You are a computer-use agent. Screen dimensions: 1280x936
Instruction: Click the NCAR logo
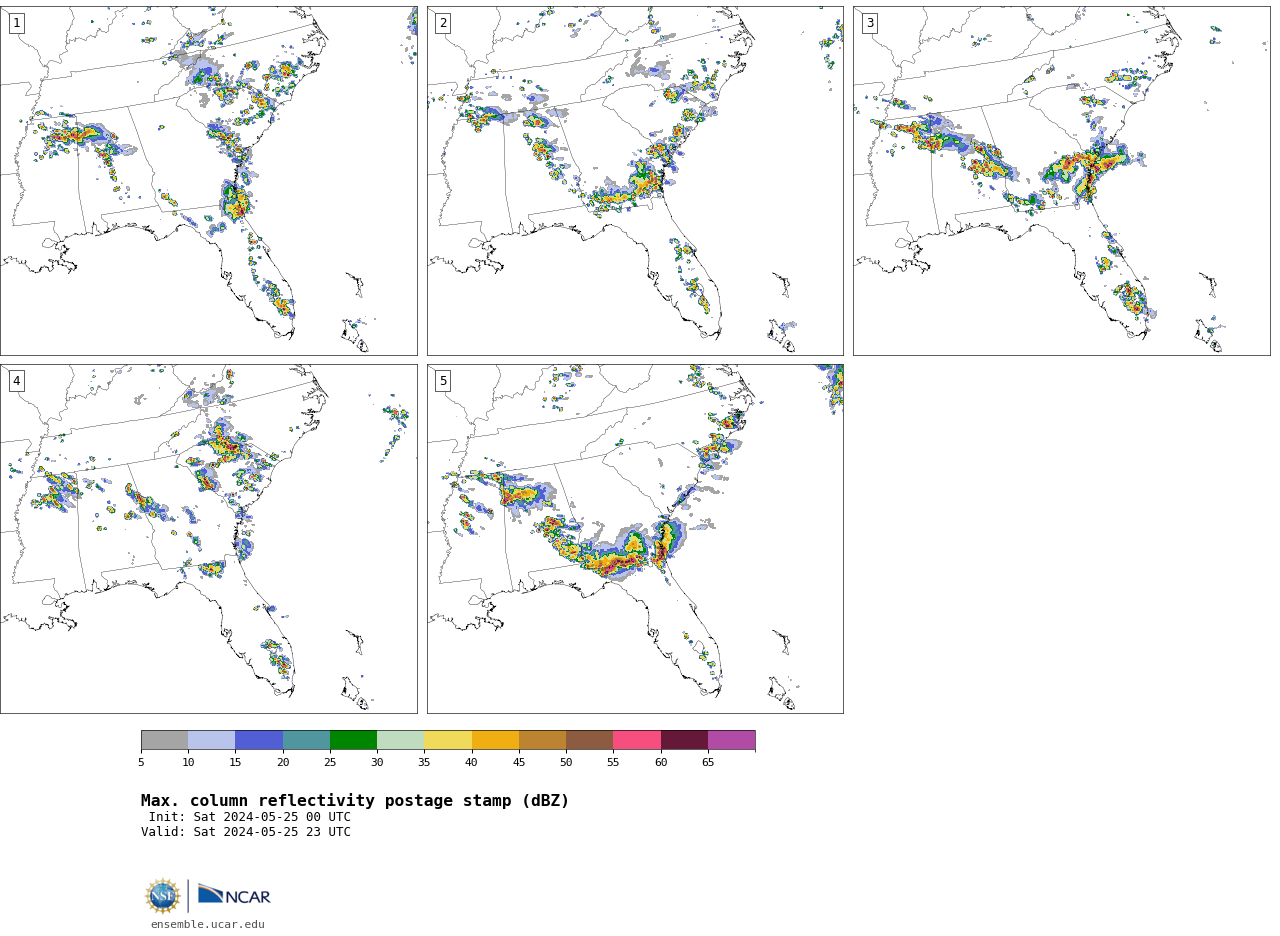[x=234, y=895]
